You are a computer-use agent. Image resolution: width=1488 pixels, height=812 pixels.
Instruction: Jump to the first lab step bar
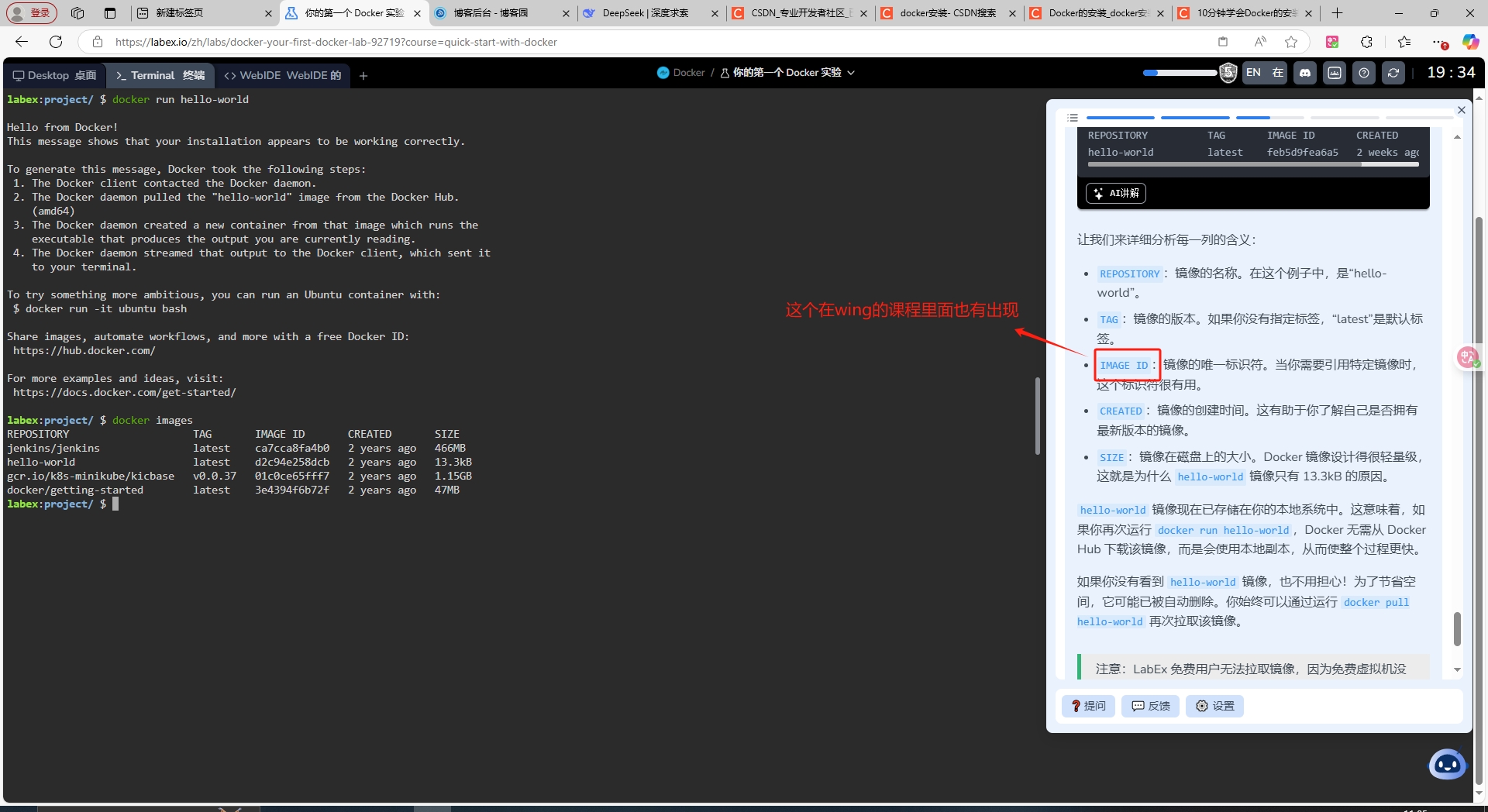(x=1121, y=118)
